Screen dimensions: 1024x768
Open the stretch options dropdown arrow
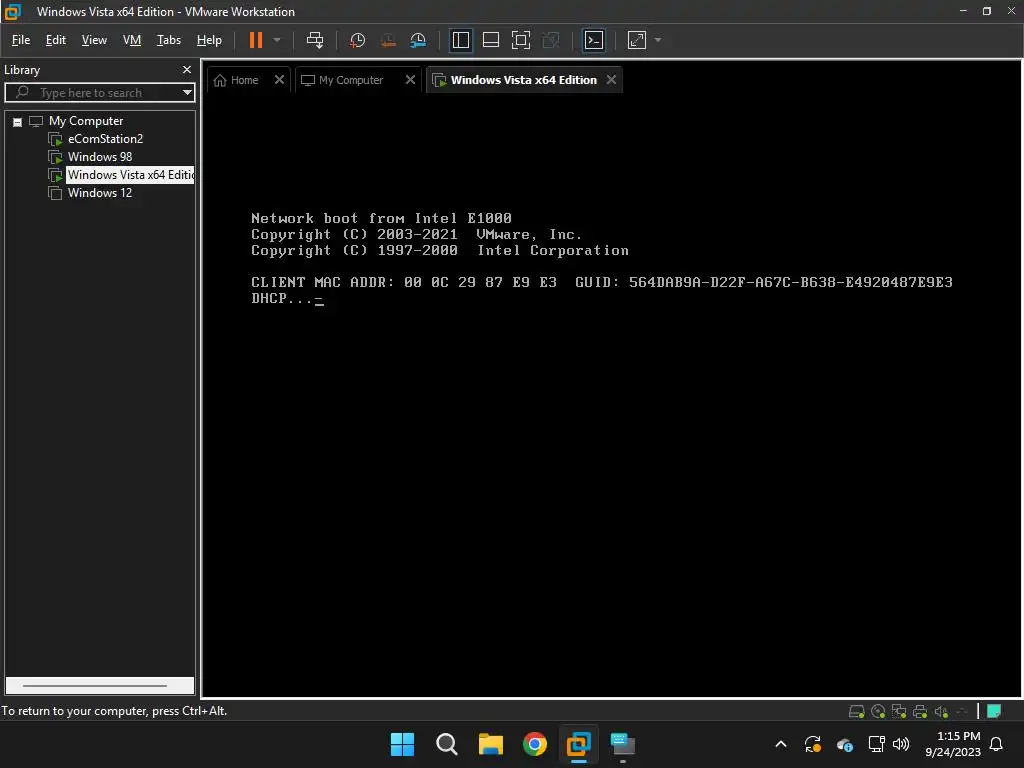coord(658,40)
